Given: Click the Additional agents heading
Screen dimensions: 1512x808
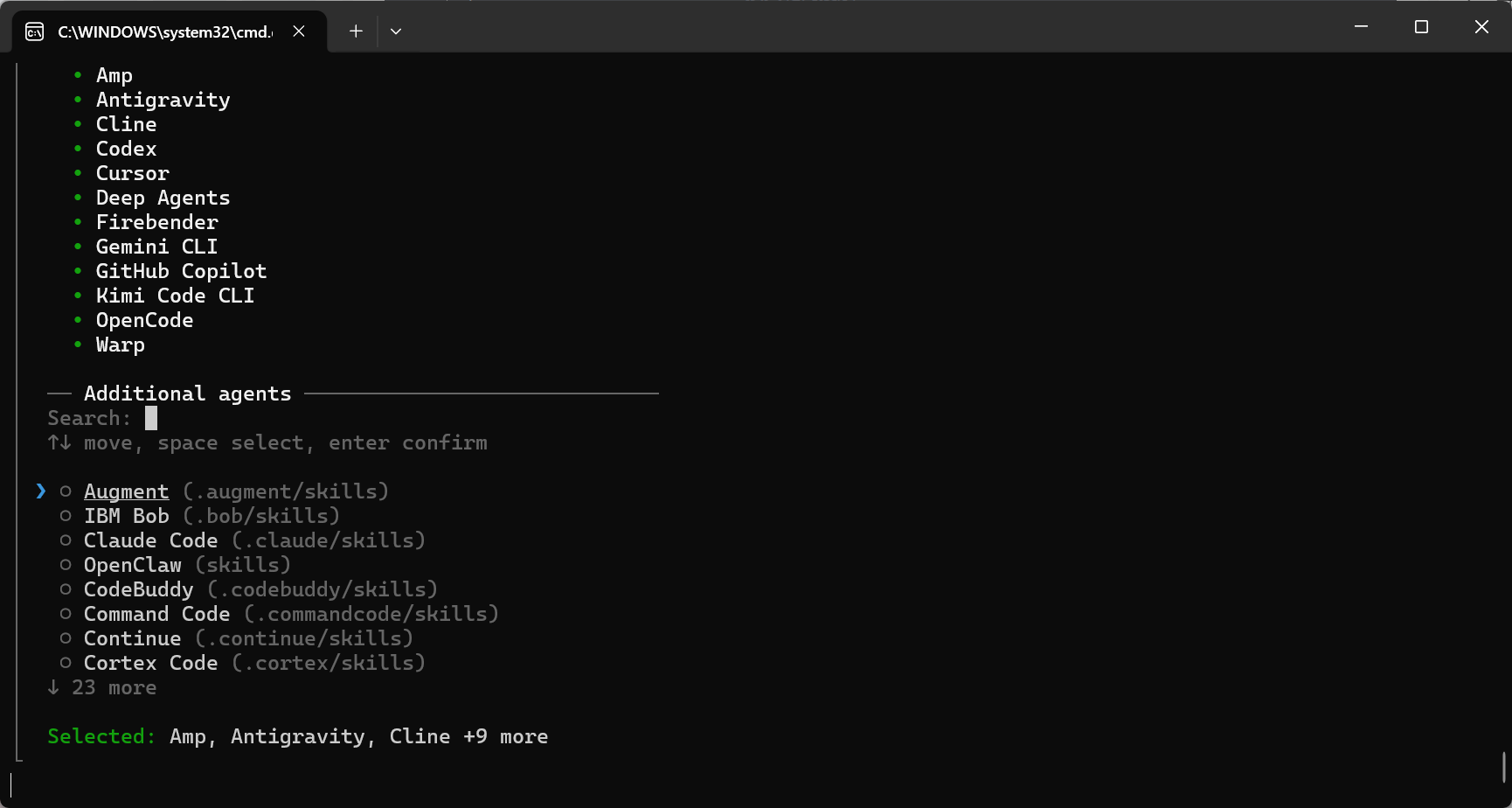Looking at the screenshot, I should coord(188,394).
